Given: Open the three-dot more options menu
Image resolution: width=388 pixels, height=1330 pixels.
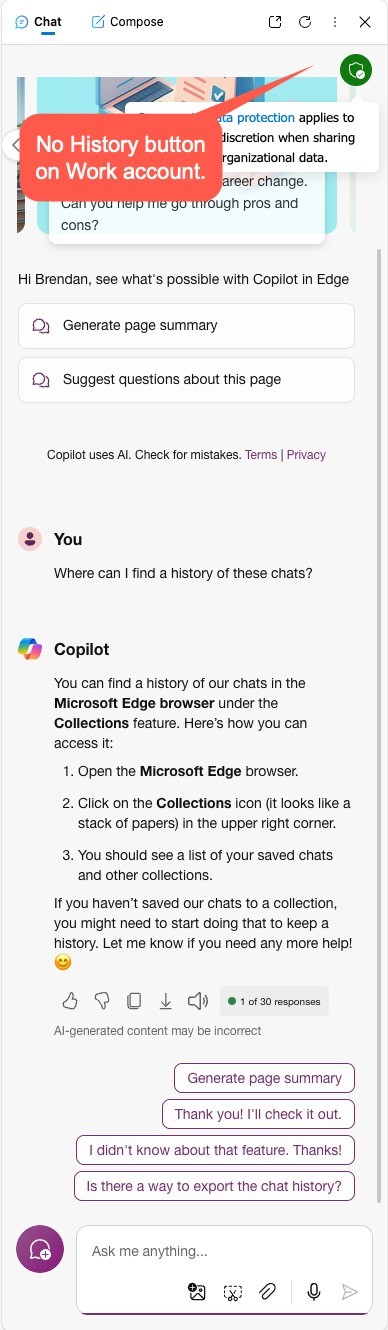Looking at the screenshot, I should click(334, 21).
